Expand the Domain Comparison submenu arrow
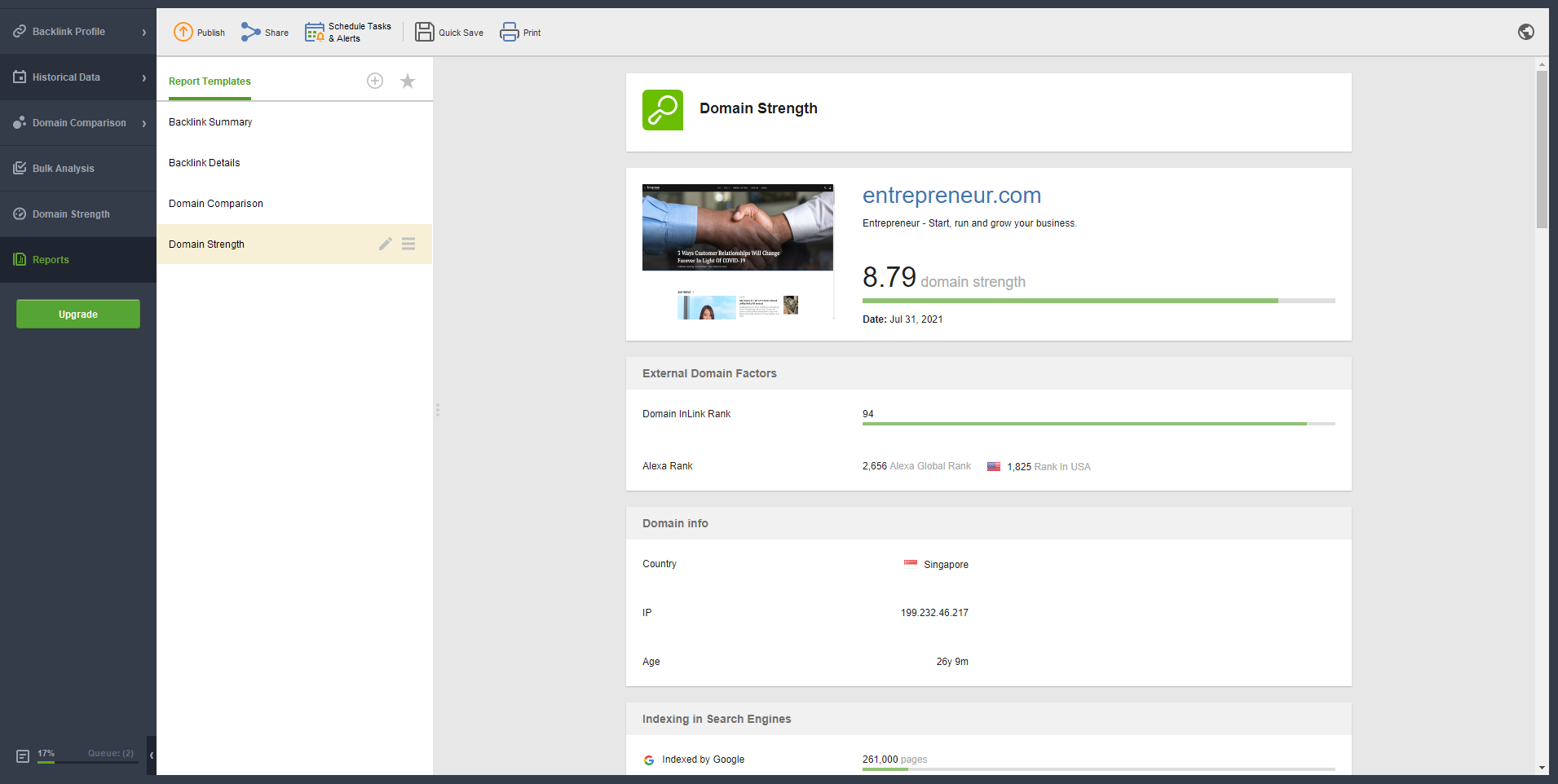Image resolution: width=1558 pixels, height=784 pixels. [x=144, y=123]
